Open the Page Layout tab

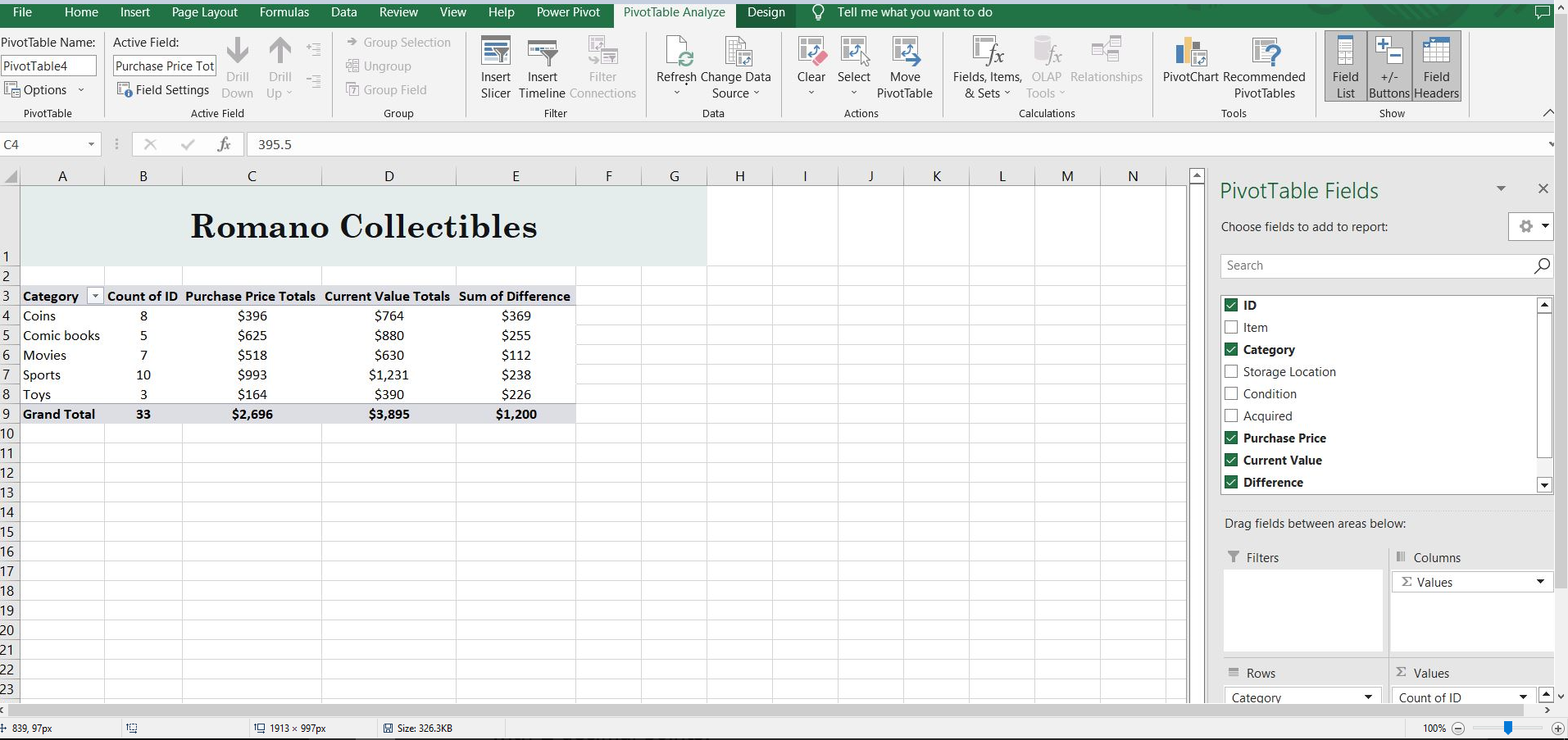coord(205,12)
